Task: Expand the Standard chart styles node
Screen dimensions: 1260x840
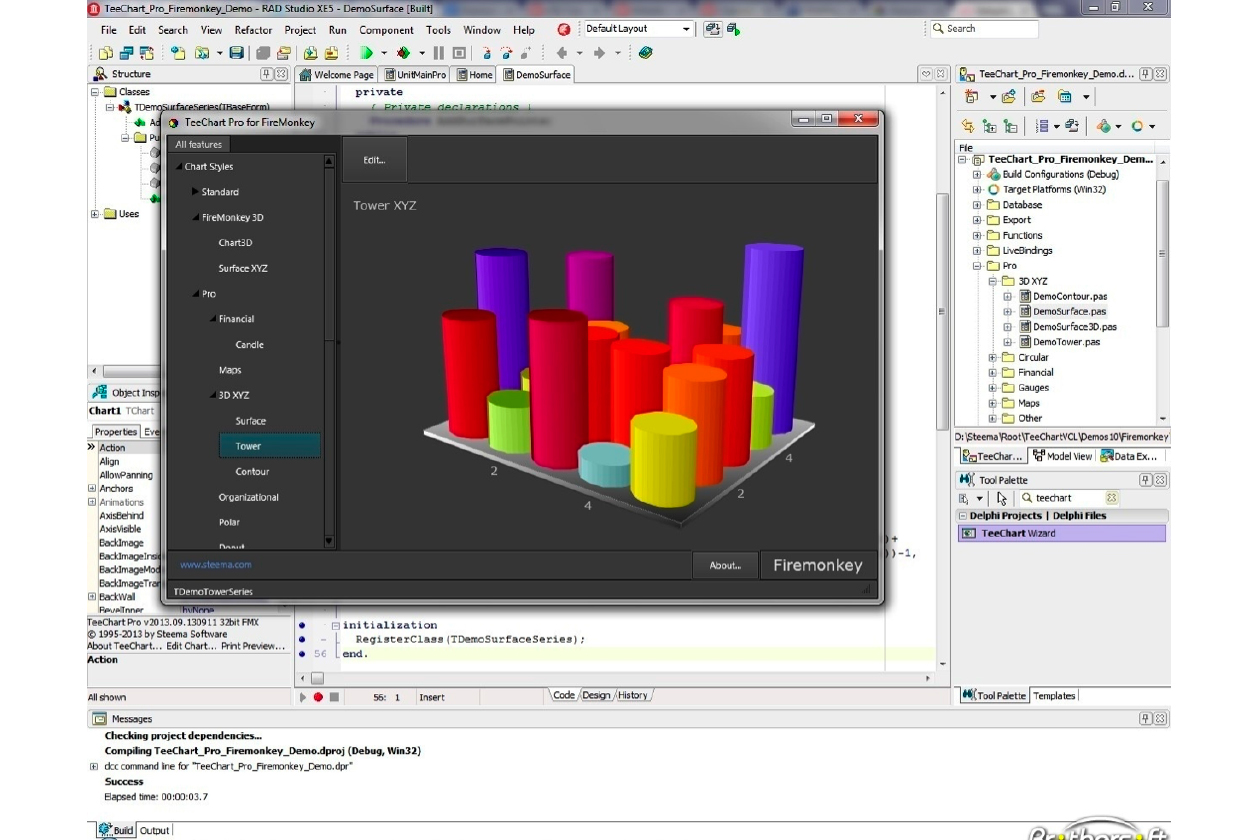Action: coord(194,192)
